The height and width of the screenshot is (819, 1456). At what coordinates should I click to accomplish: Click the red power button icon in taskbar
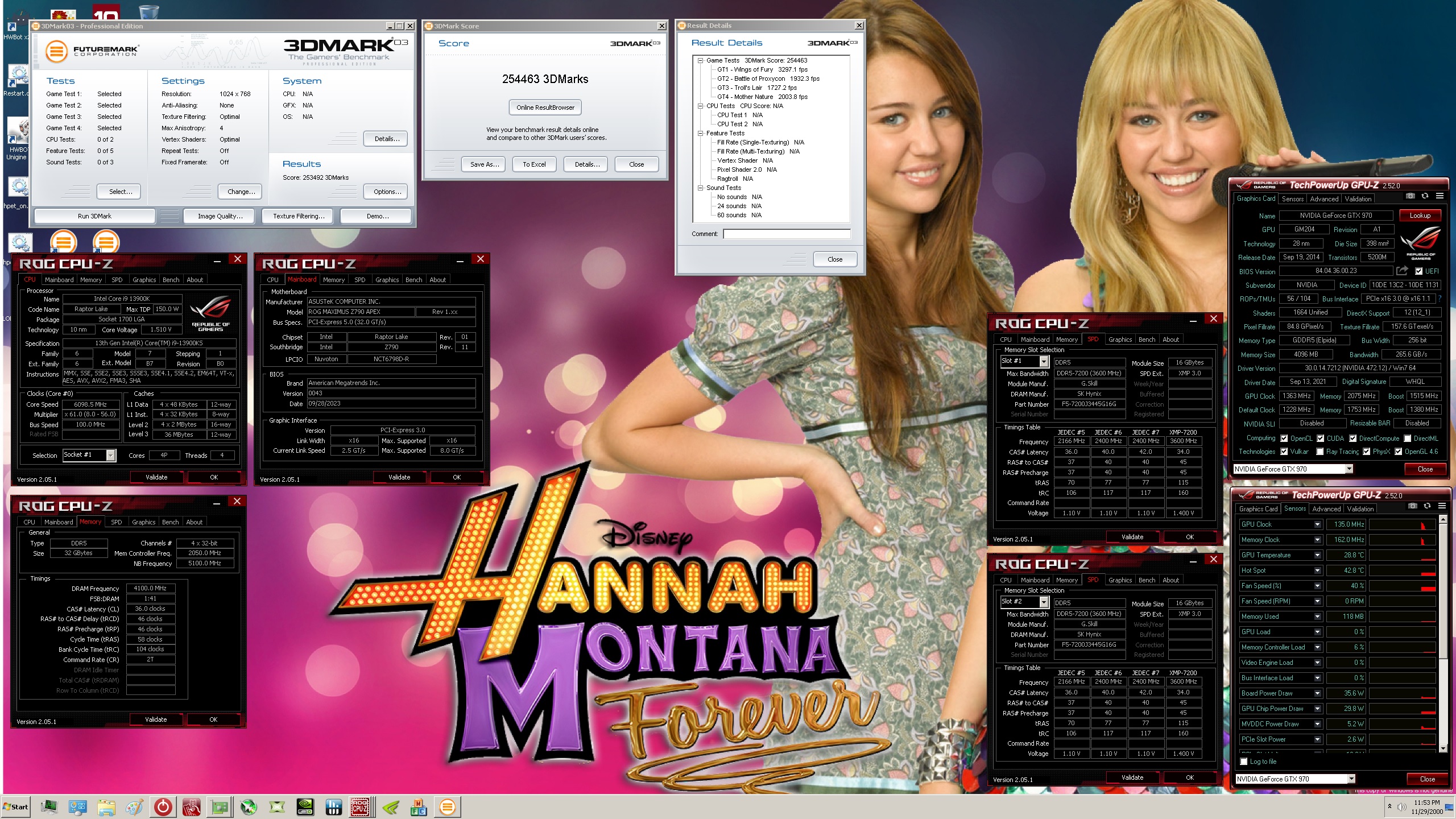(163, 806)
